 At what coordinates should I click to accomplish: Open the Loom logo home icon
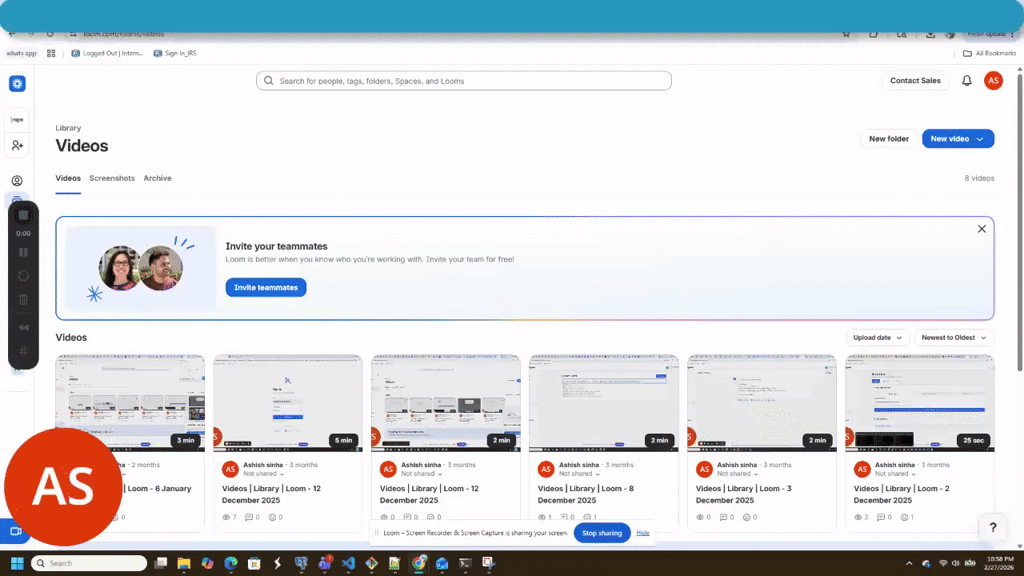pos(17,84)
